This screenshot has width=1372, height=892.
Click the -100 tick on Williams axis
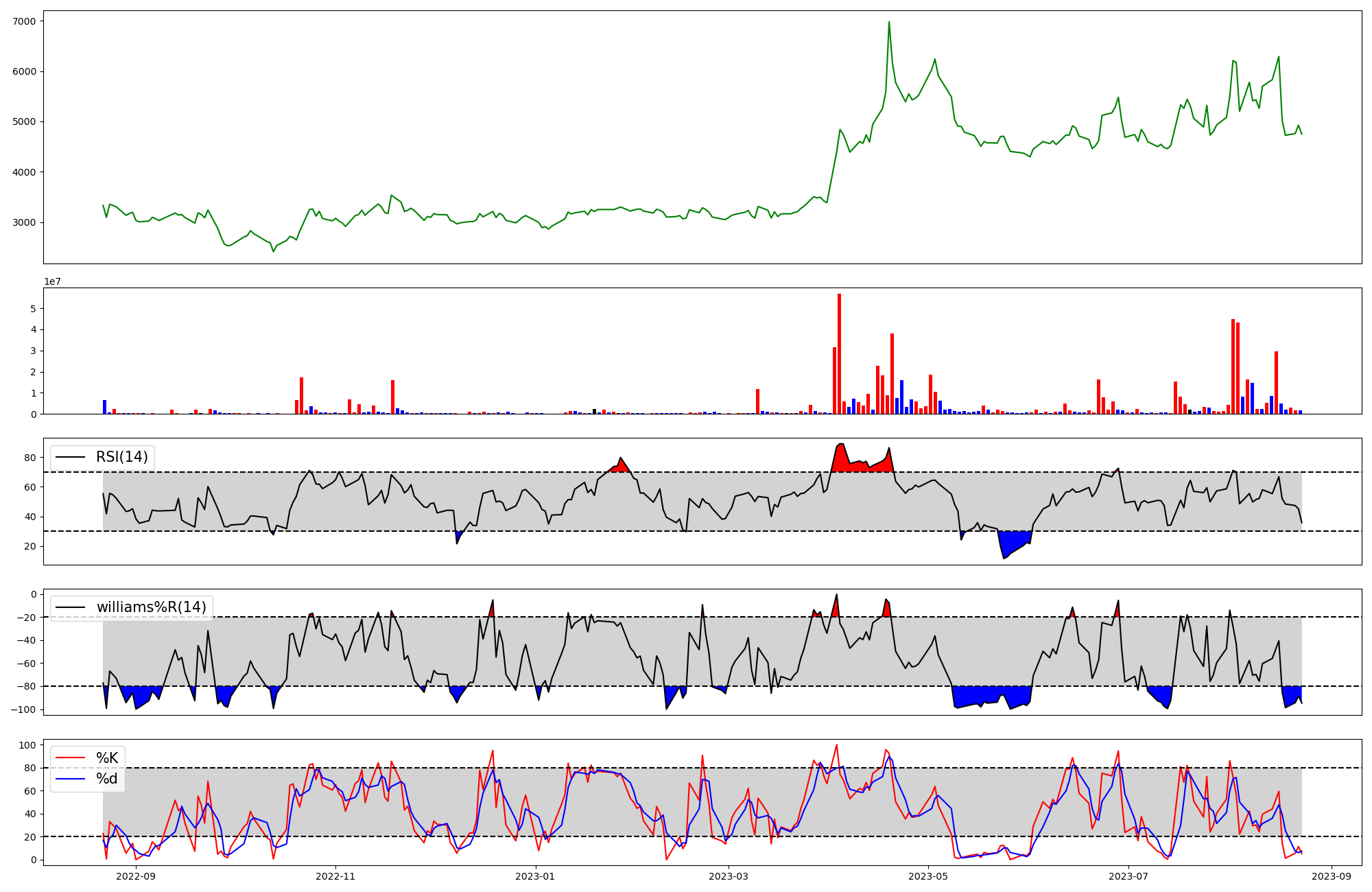tap(24, 709)
